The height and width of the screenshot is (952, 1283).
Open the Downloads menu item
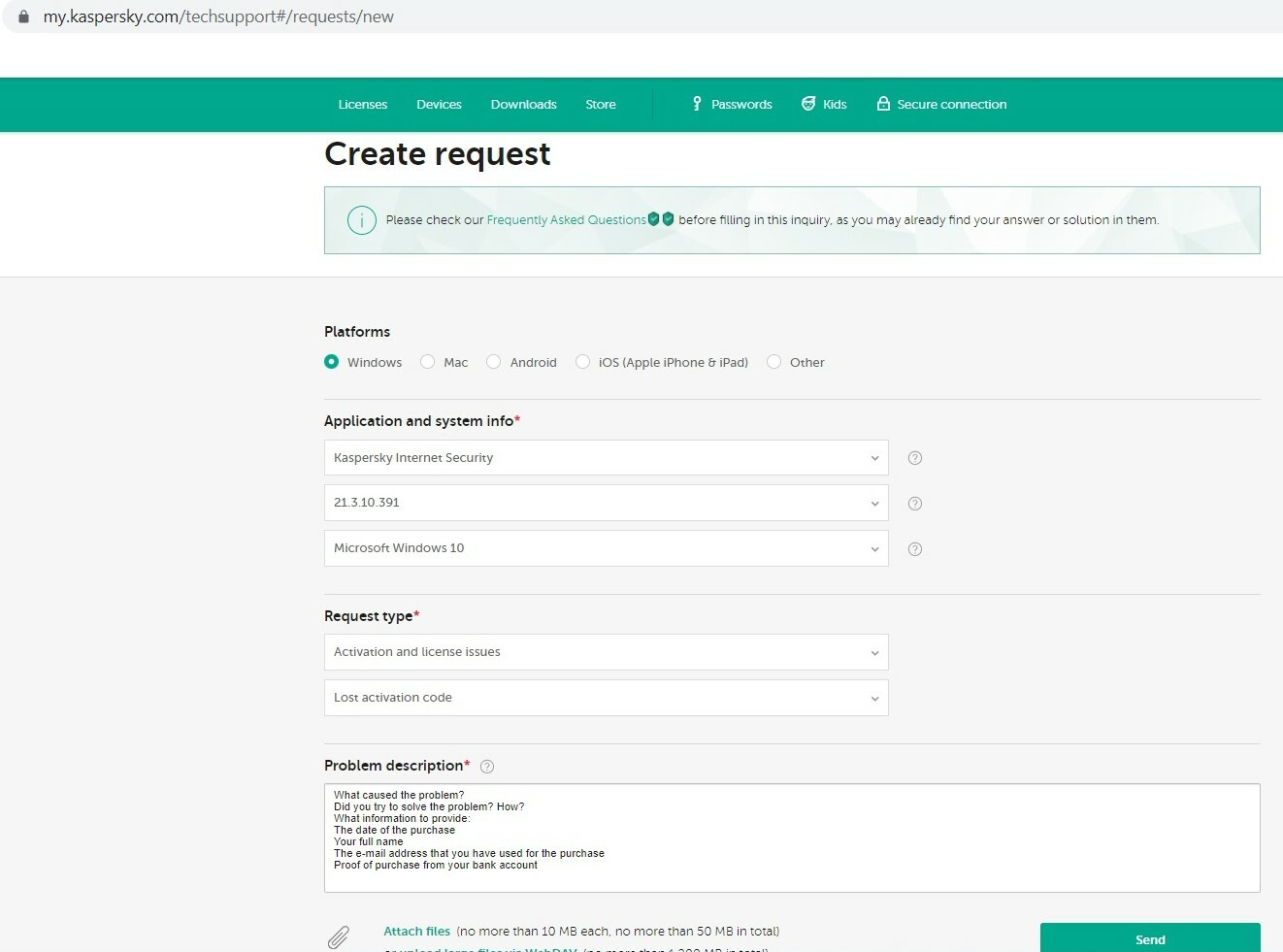(523, 105)
